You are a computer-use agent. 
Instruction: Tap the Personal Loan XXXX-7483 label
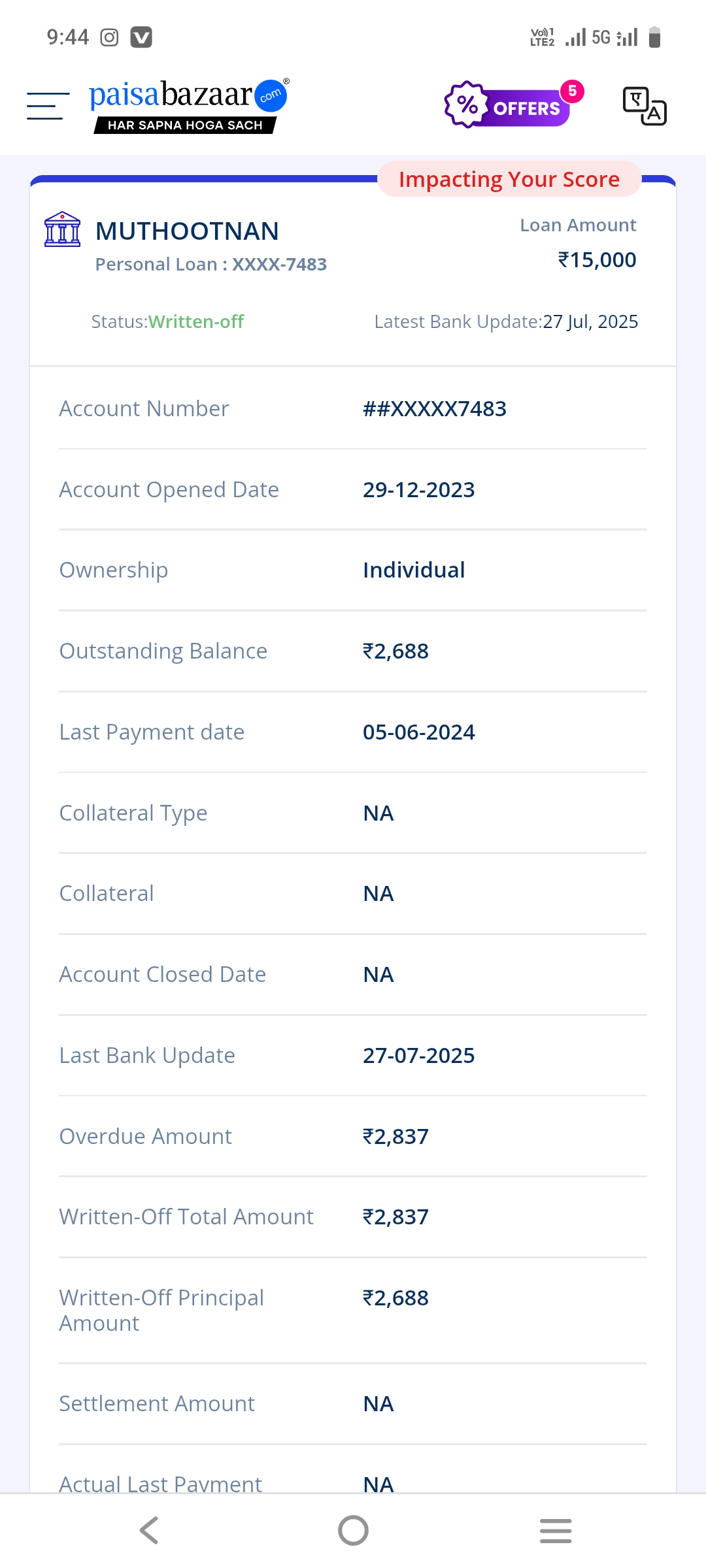210,265
